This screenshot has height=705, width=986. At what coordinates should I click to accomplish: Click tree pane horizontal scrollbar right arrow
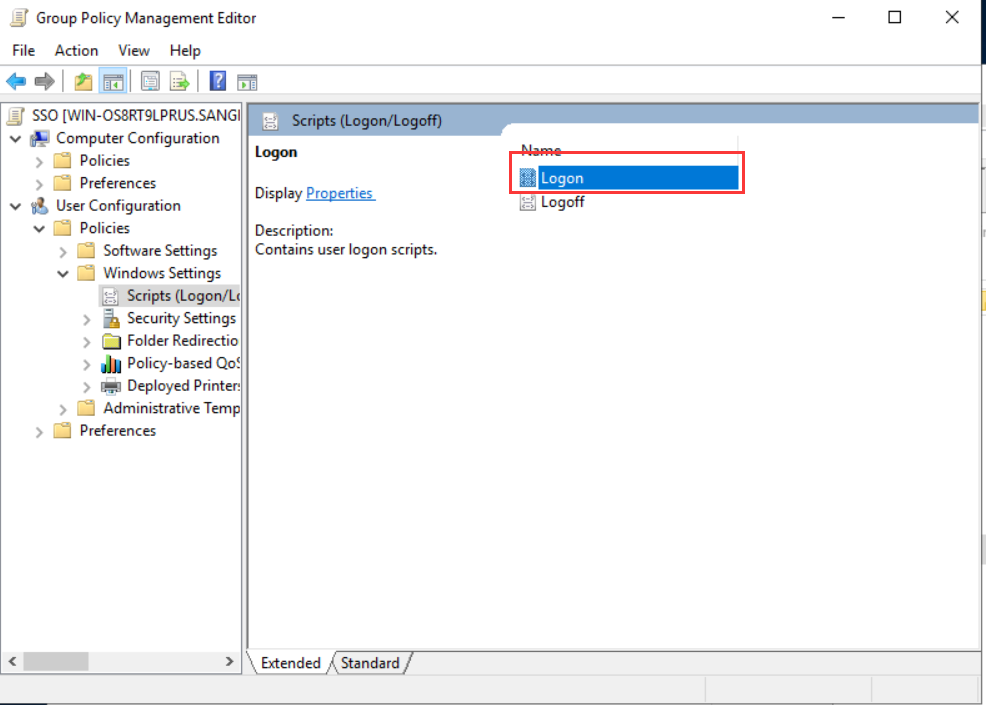(229, 662)
